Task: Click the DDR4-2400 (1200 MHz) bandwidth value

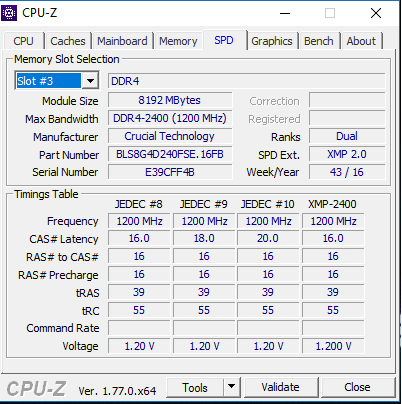Action: 170,118
